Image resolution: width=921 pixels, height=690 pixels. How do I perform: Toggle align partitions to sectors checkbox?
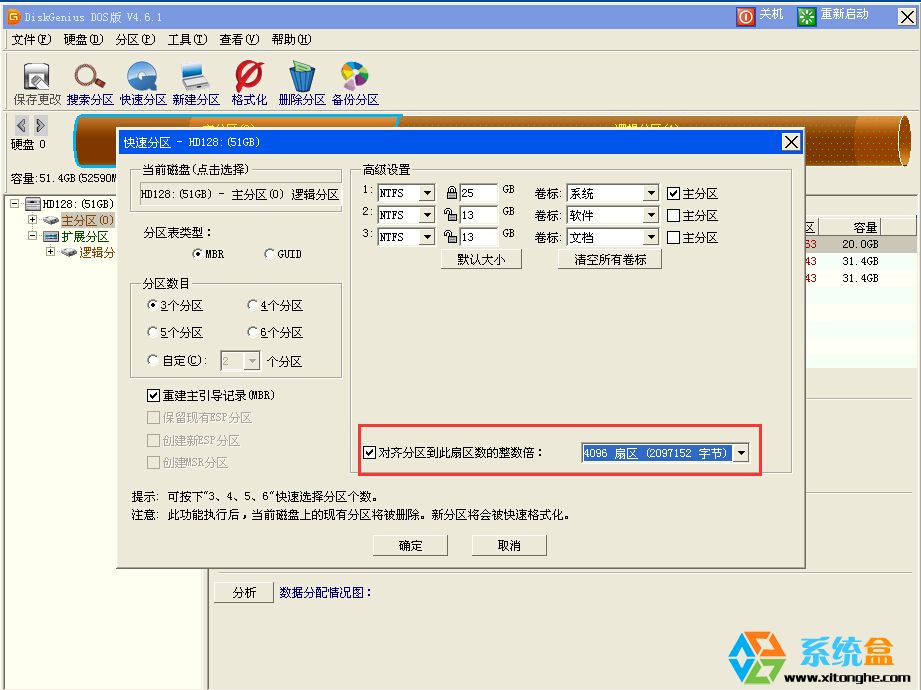pyautogui.click(x=369, y=453)
